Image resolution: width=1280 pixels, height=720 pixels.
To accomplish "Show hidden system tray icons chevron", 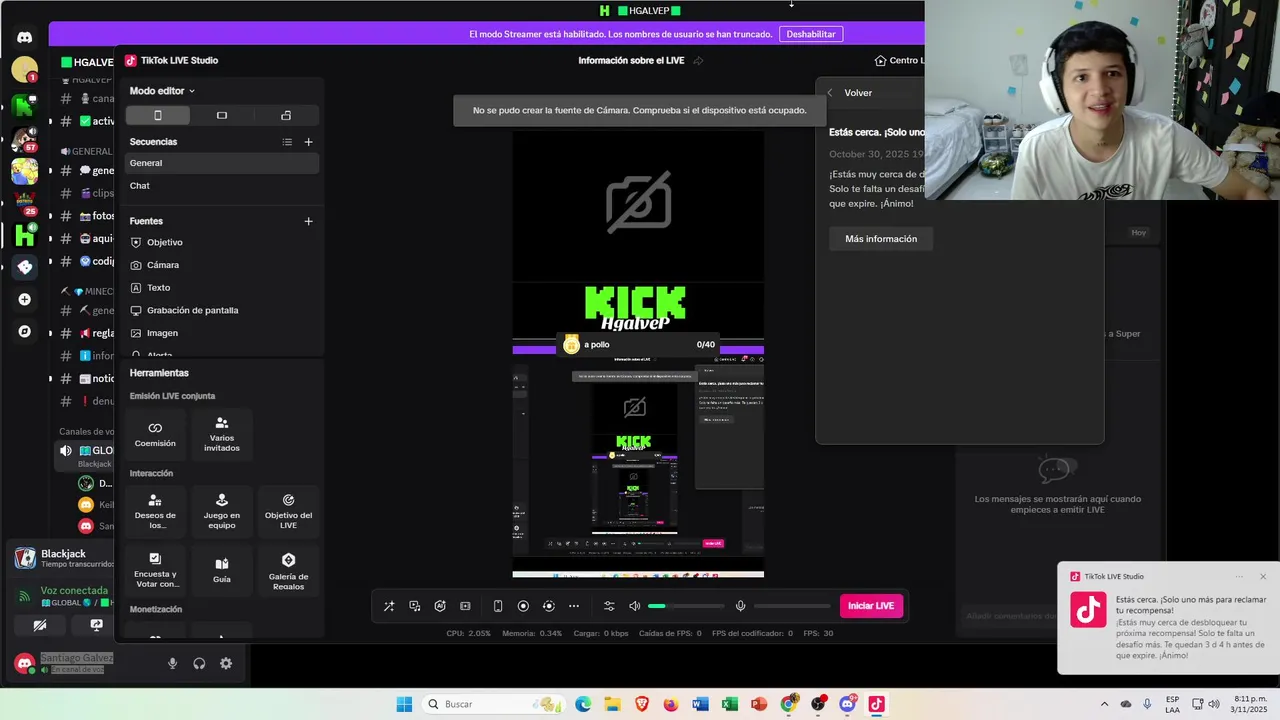I will (1104, 704).
